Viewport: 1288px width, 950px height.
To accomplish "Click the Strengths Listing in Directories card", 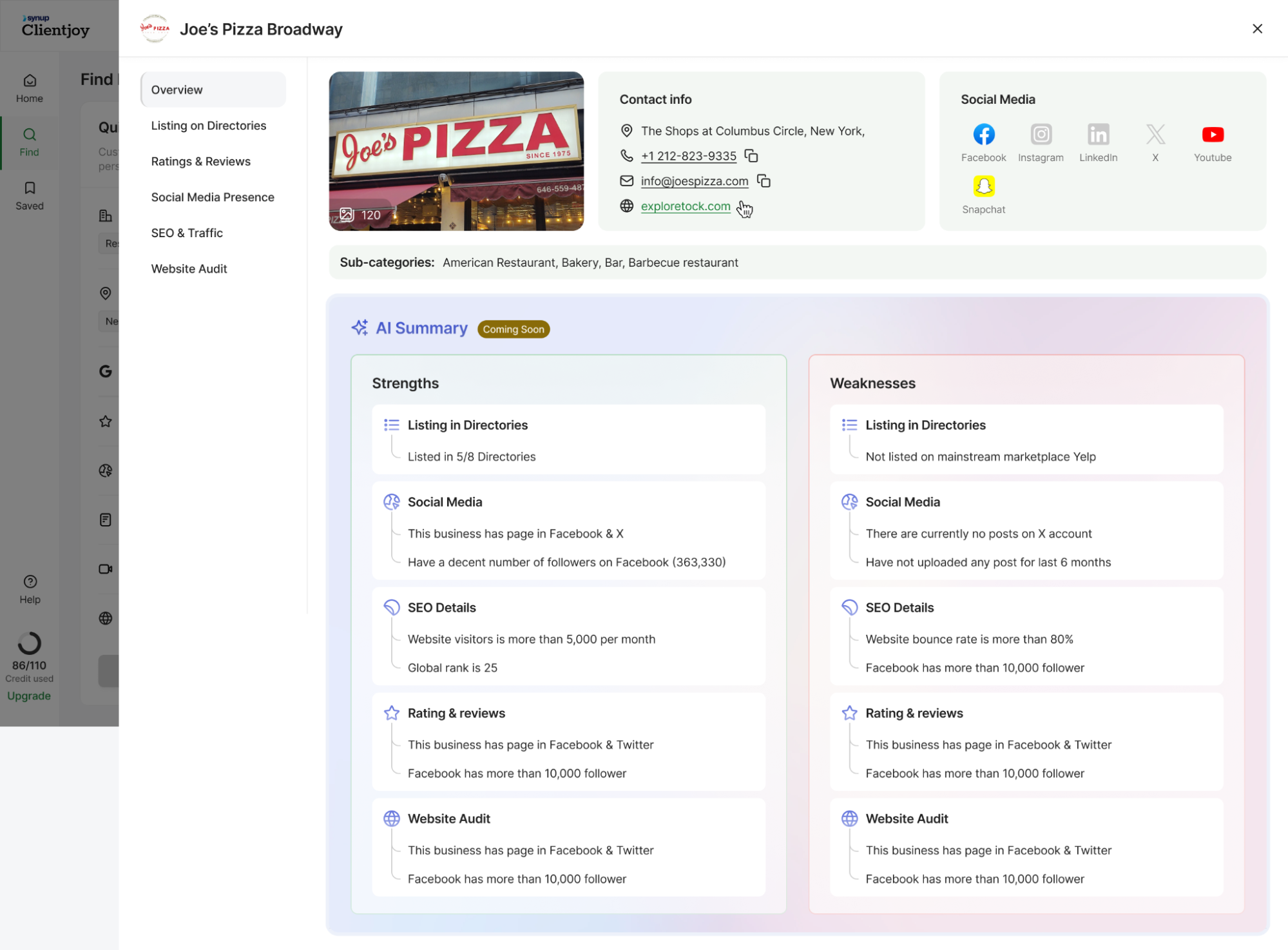I will point(568,440).
